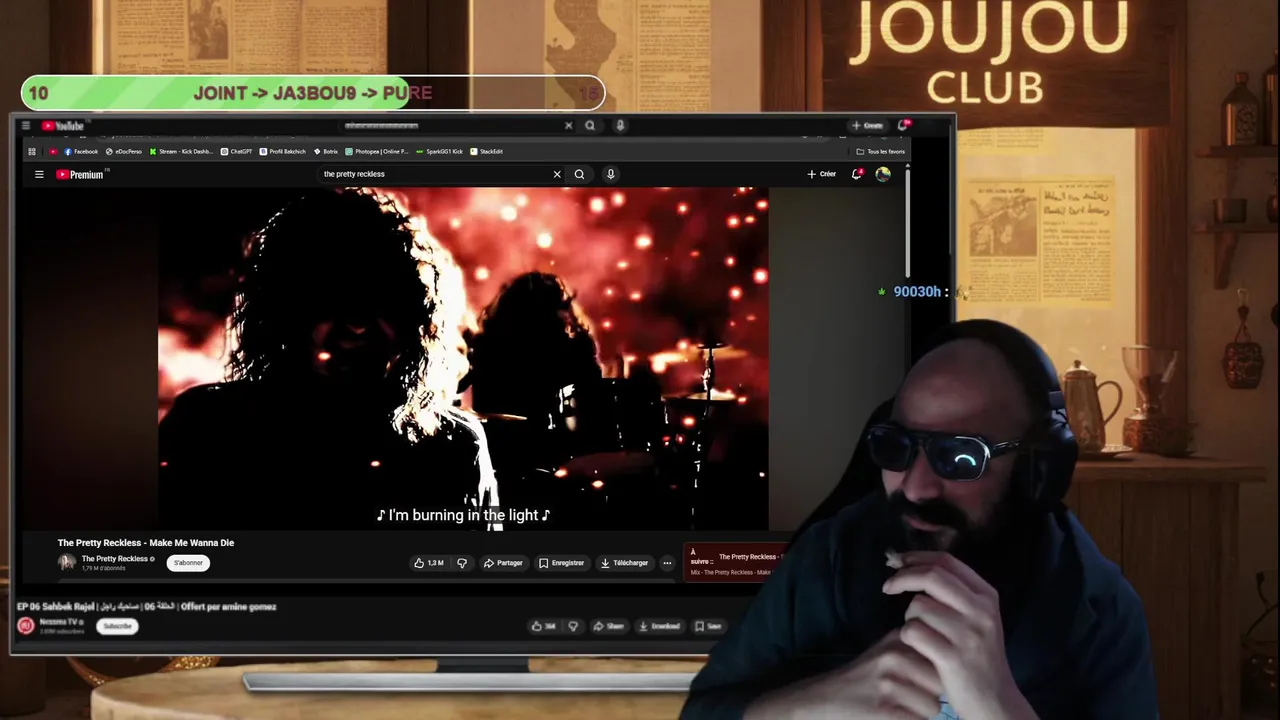The image size is (1280, 720).
Task: Open the Créer menu
Action: pos(822,174)
